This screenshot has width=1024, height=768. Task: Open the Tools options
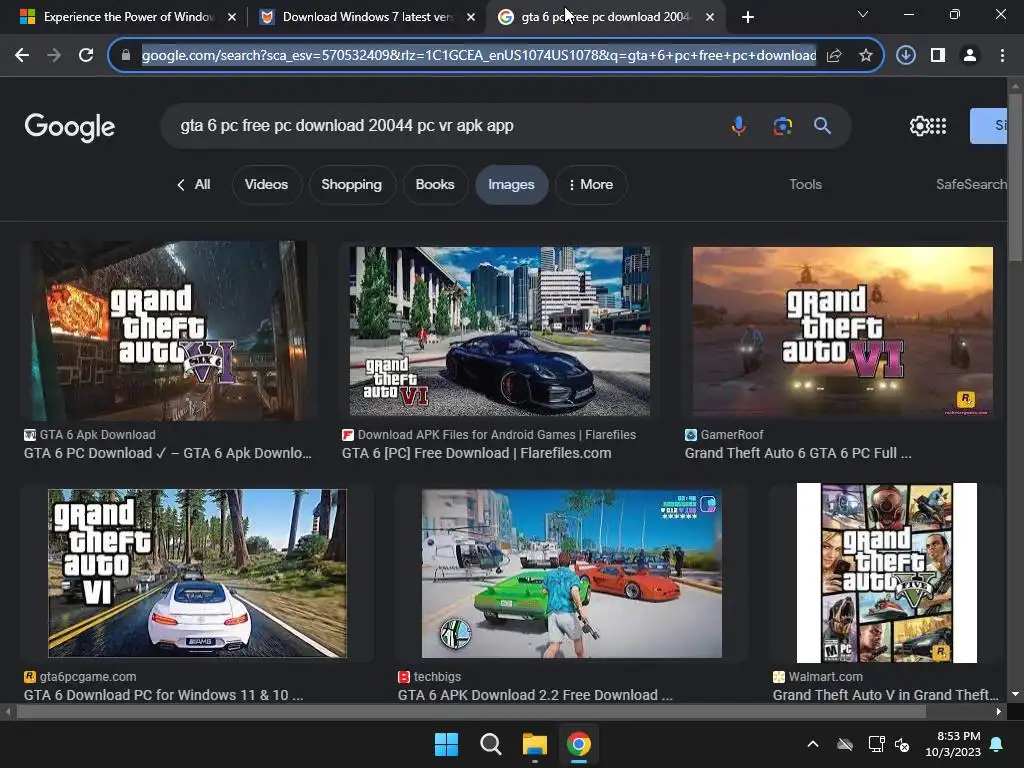click(805, 184)
